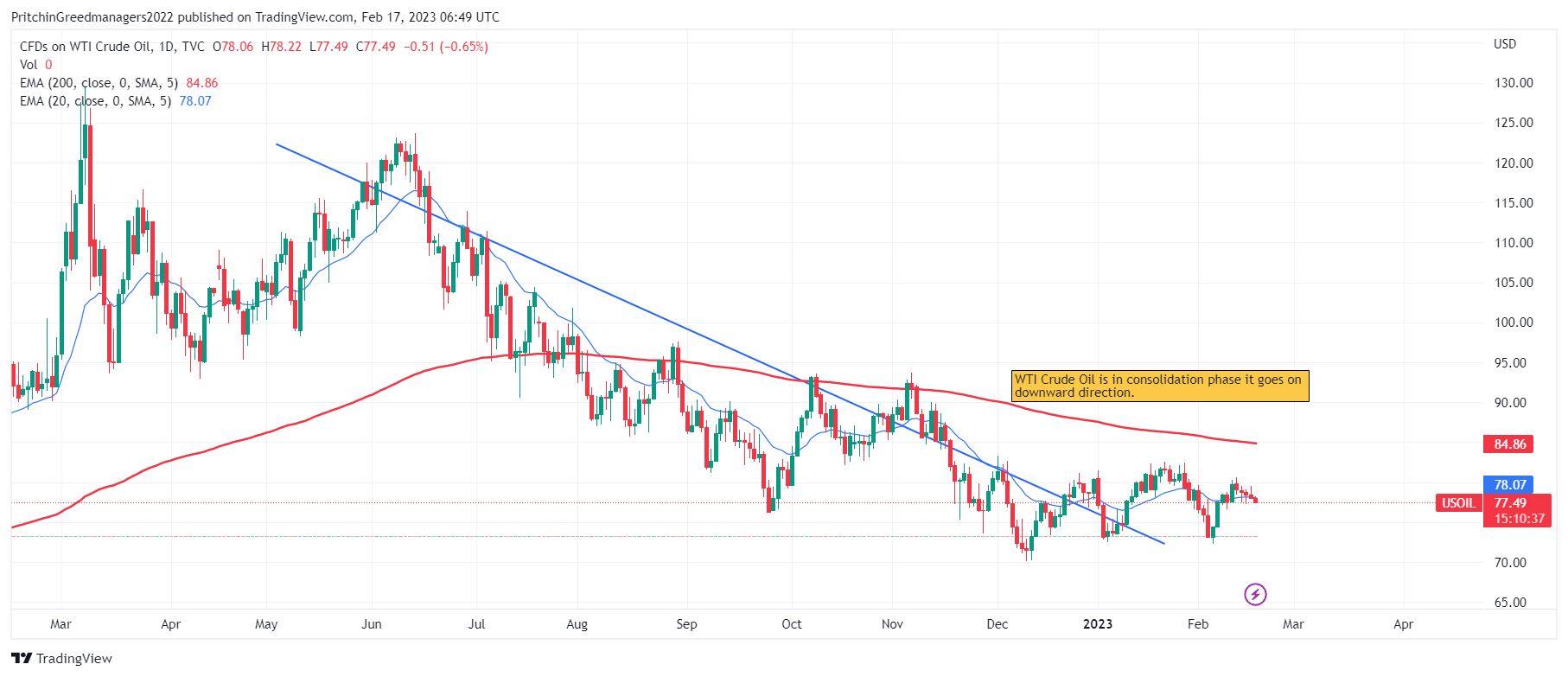Click the 77.49 current price tag
The image size is (1568, 677).
coord(1509,502)
